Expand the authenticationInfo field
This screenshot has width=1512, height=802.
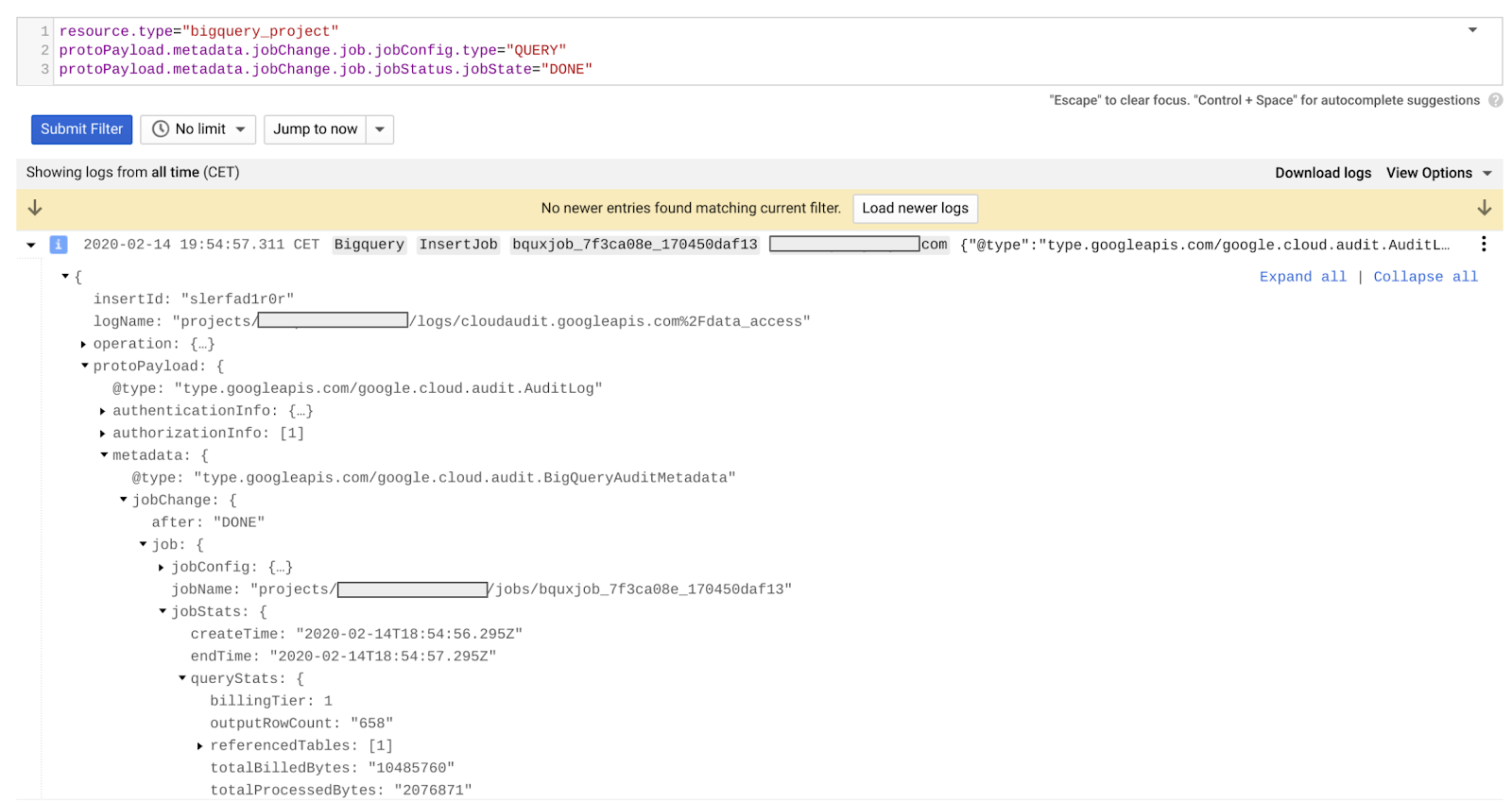103,411
